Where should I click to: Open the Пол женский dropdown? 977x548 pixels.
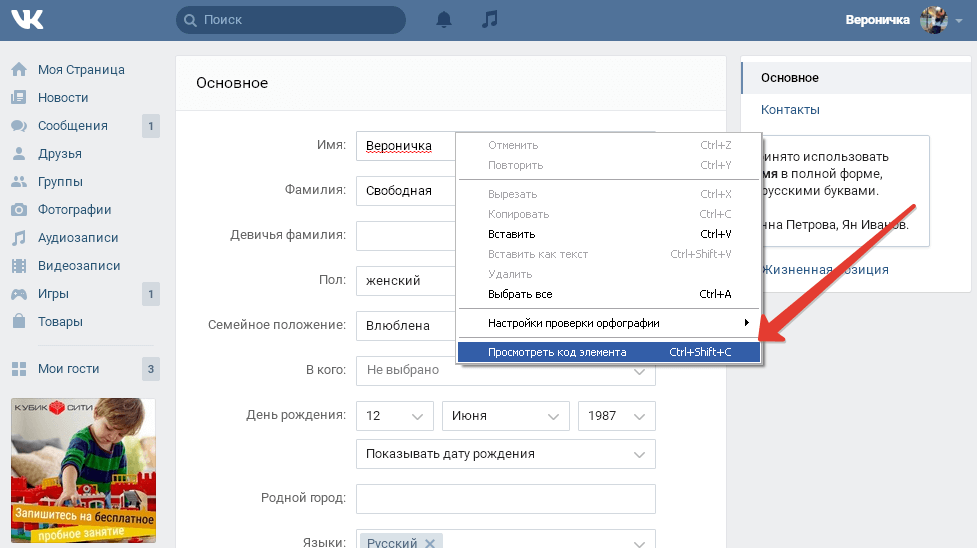(x=406, y=281)
